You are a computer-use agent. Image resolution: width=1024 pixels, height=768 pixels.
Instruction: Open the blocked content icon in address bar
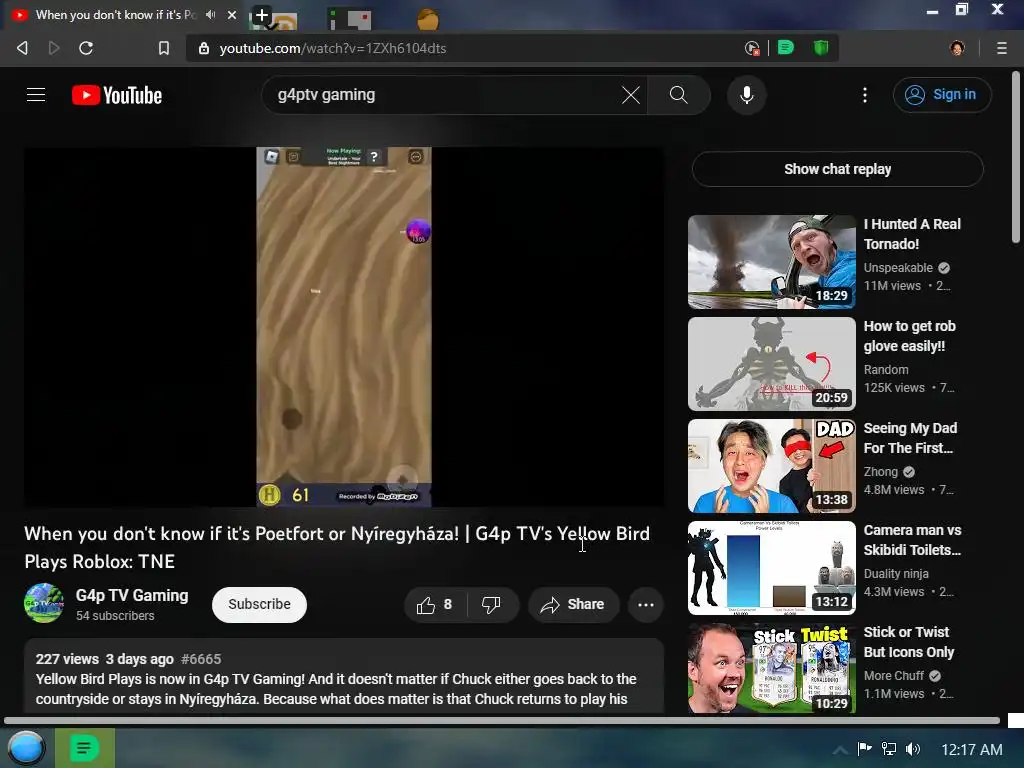pyautogui.click(x=752, y=48)
